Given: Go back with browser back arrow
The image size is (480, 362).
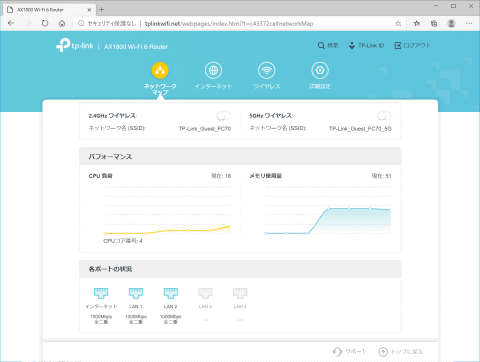Looking at the screenshot, I should point(11,23).
